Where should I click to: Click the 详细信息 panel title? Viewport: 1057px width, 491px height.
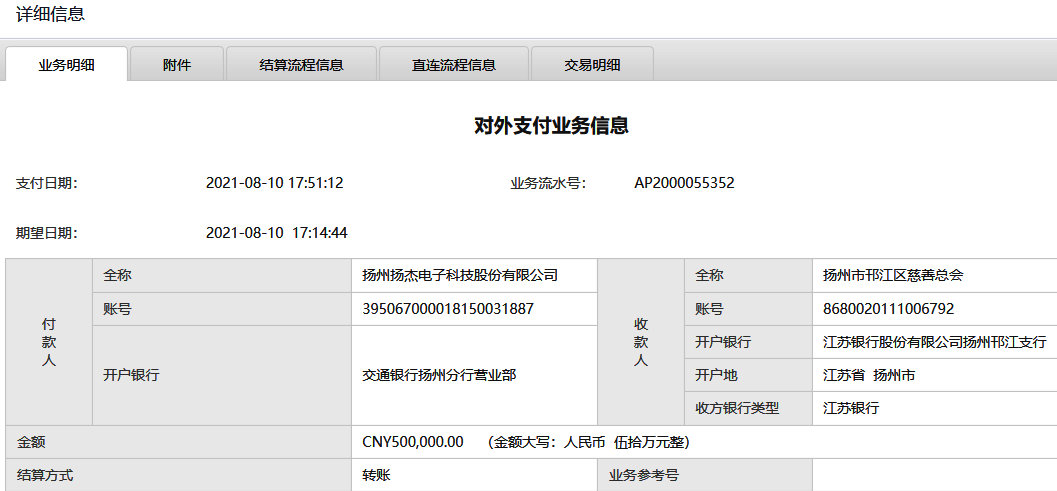coord(50,14)
